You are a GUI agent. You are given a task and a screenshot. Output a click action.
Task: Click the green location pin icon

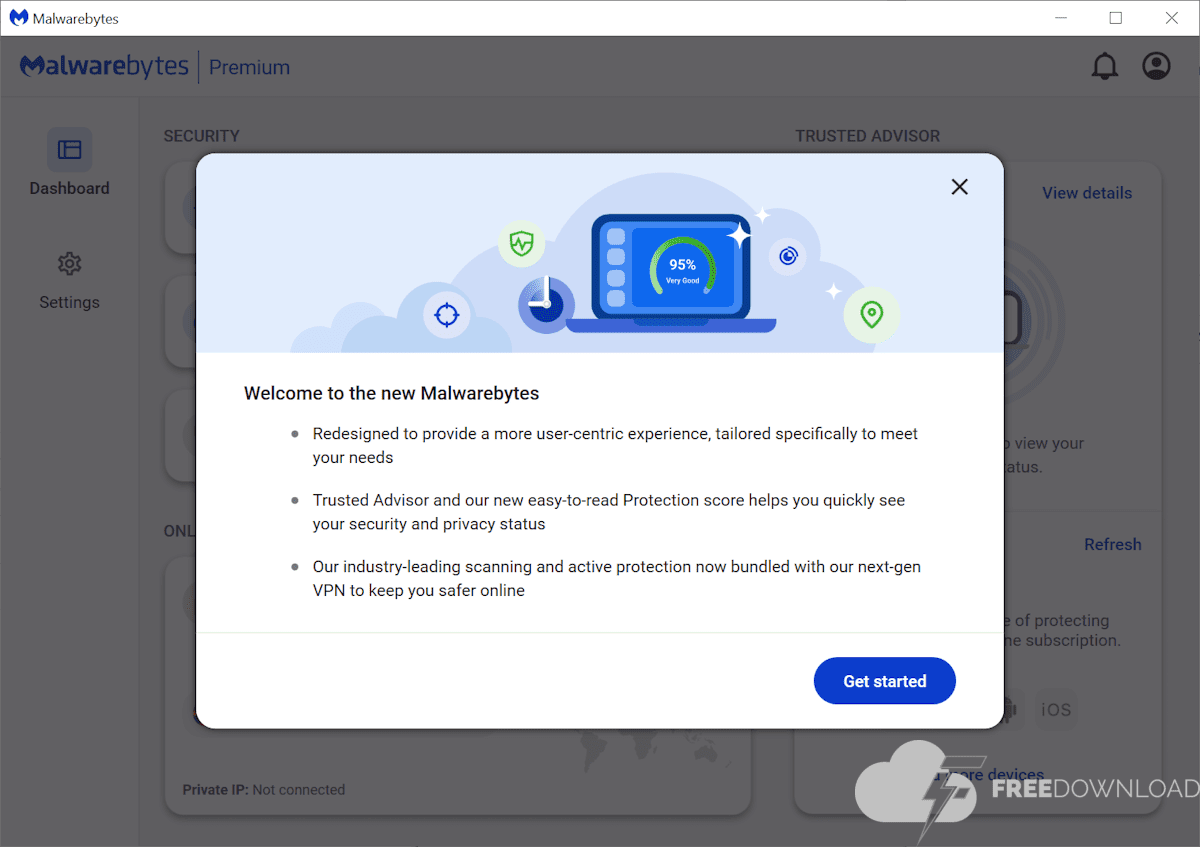click(871, 315)
